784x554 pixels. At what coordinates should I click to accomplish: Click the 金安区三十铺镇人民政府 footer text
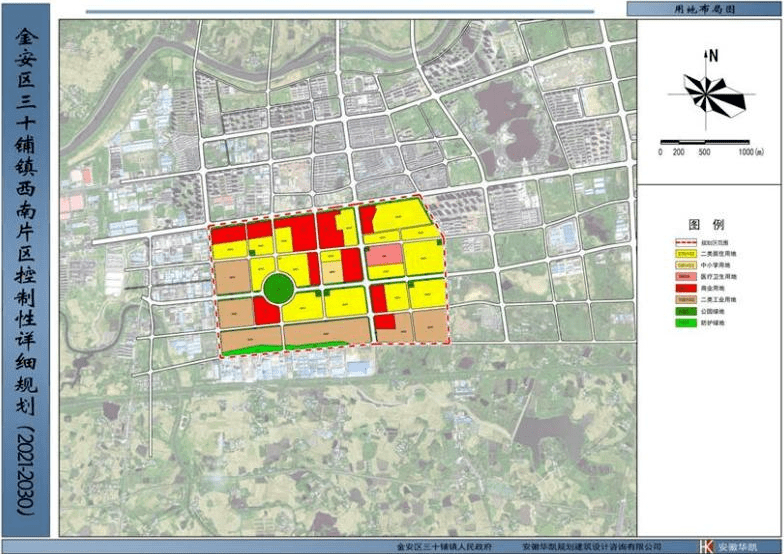(x=441, y=546)
